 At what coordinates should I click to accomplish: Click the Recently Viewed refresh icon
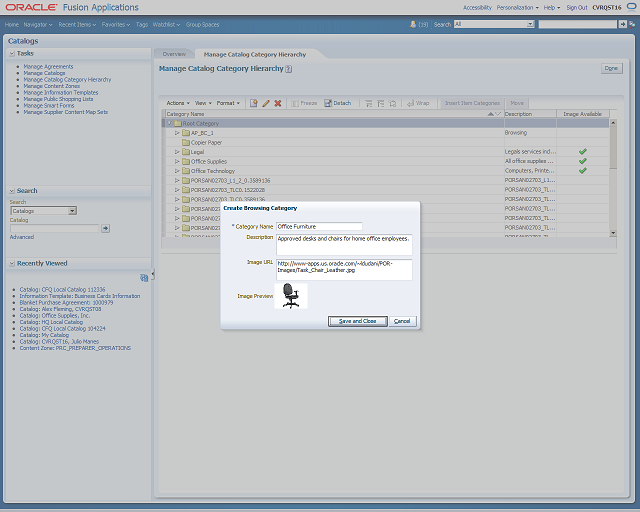pos(144,278)
